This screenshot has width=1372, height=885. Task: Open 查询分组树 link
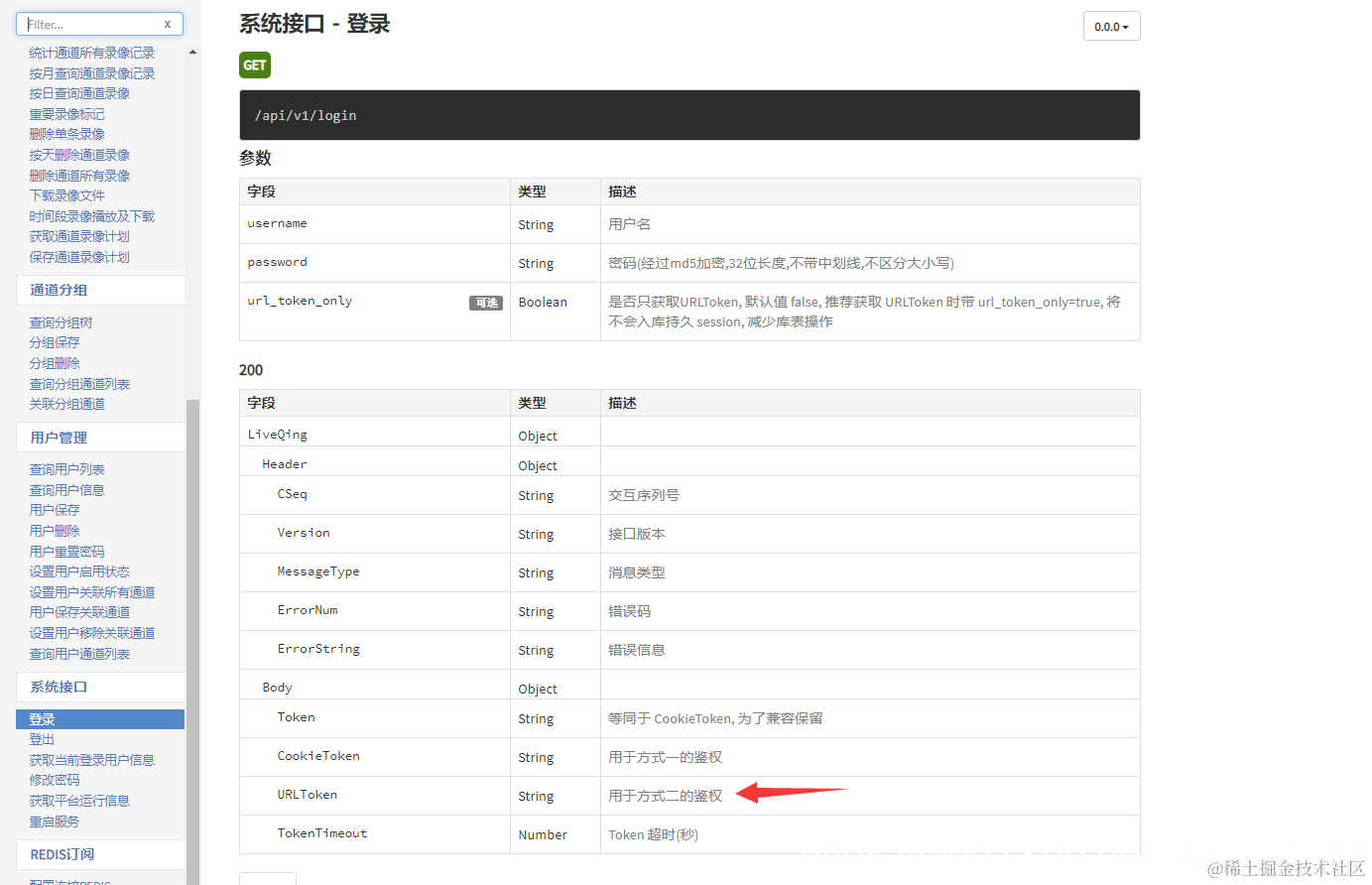point(61,322)
